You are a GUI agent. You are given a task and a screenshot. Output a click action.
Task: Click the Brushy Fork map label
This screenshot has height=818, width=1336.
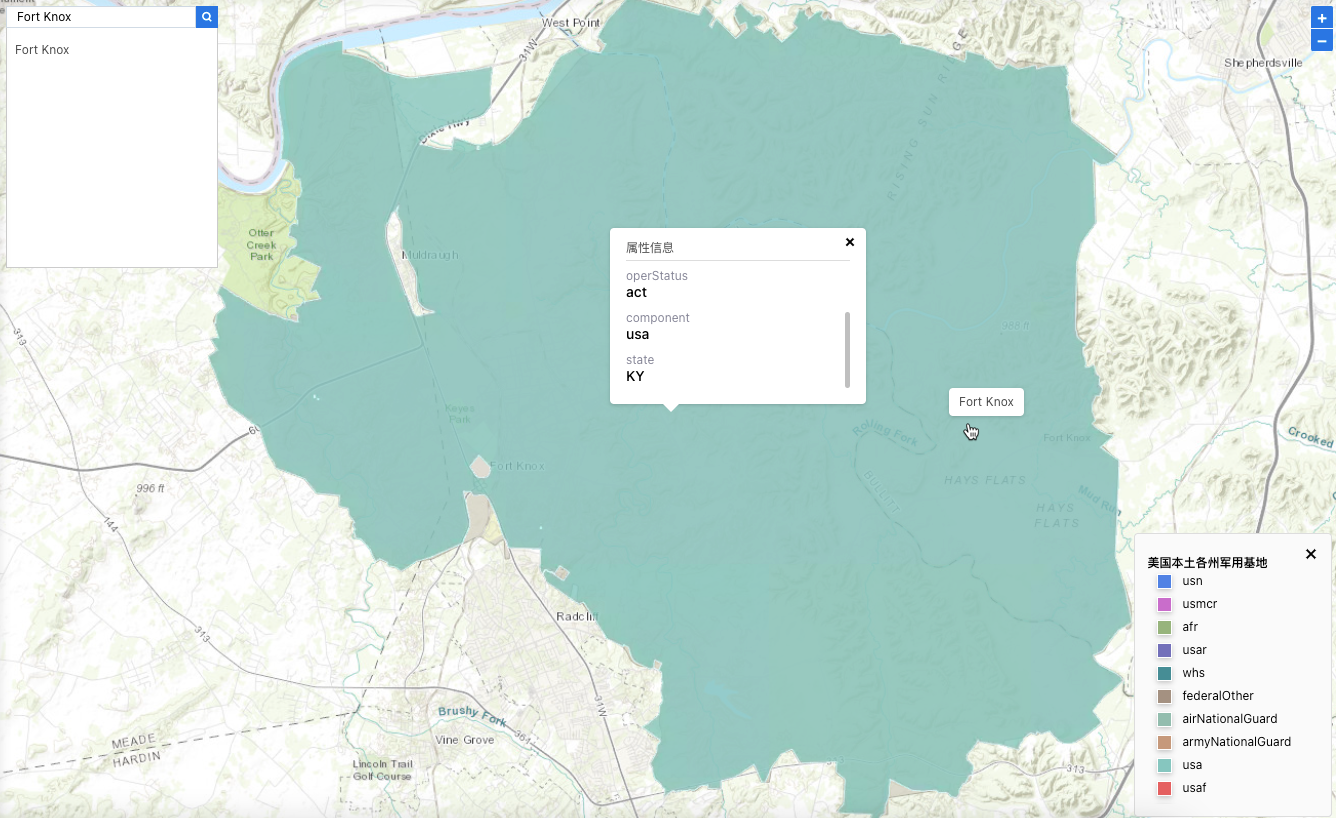point(471,716)
